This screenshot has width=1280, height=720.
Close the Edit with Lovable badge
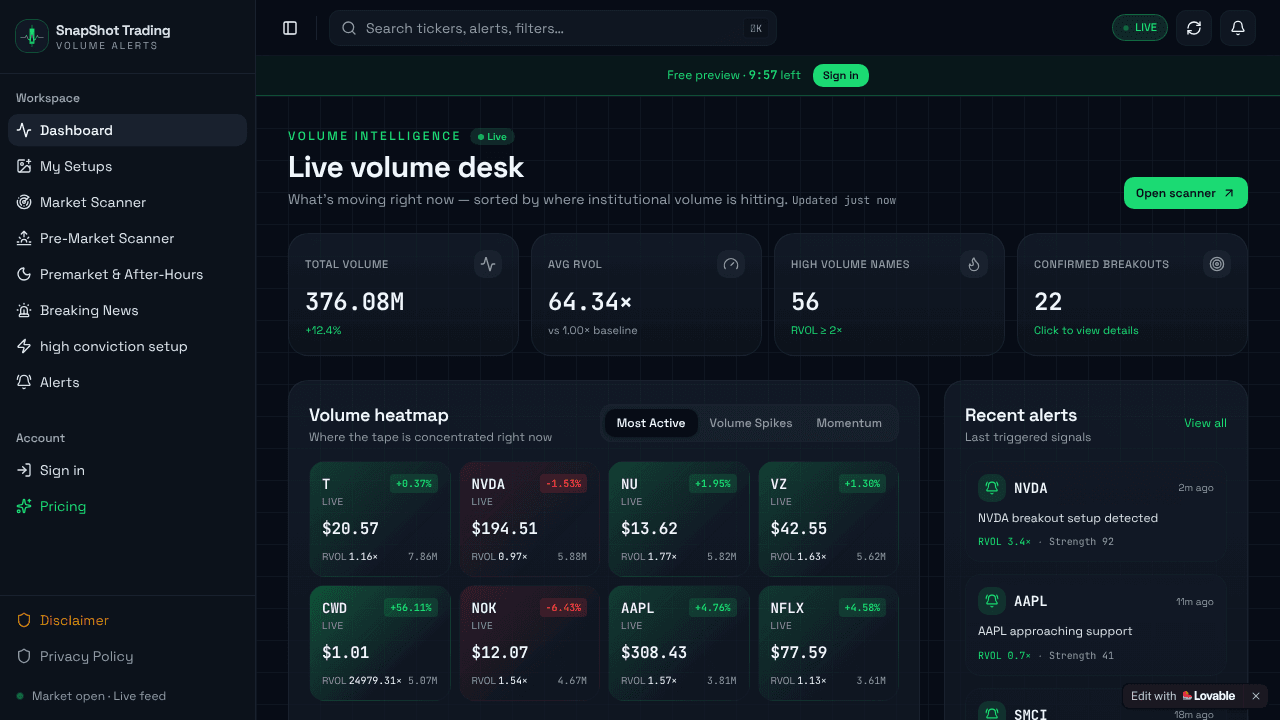pos(1256,696)
